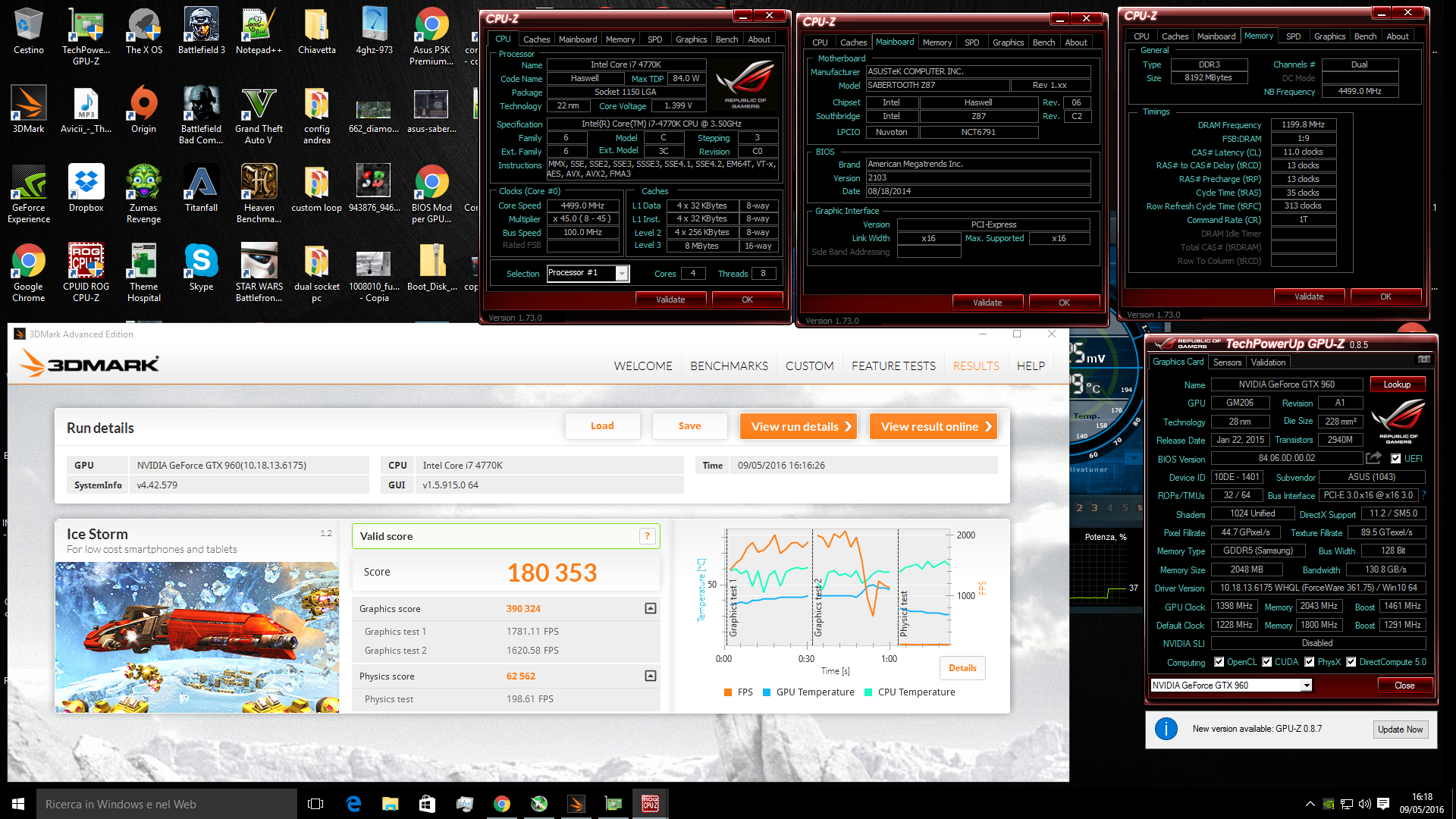Click the GPU-Z BIOS share icon
This screenshot has height=819, width=1456.
1373,458
